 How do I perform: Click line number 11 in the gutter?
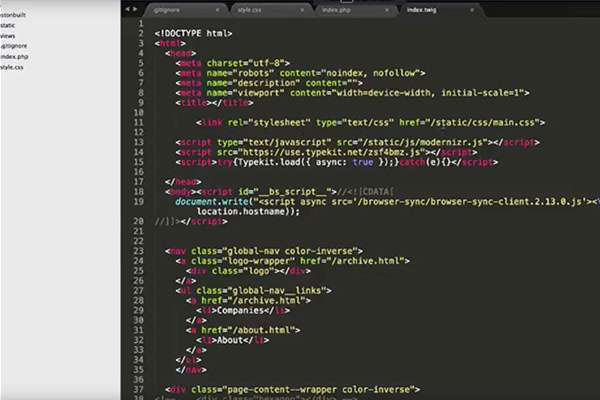coord(138,122)
